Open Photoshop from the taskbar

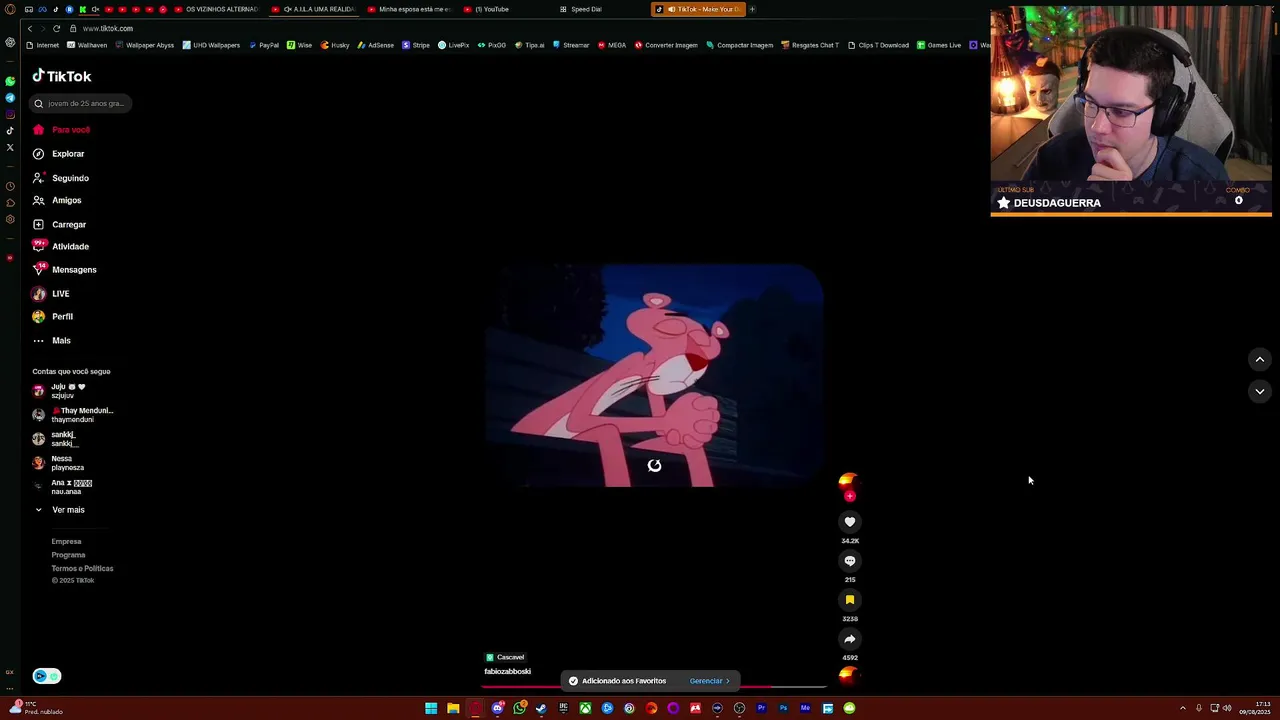tap(783, 708)
